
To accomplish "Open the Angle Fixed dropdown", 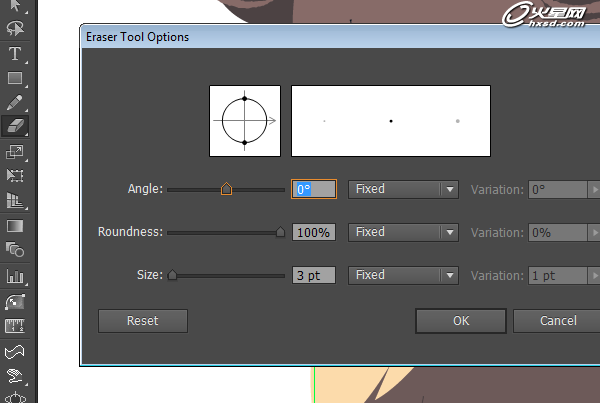I will [x=403, y=189].
